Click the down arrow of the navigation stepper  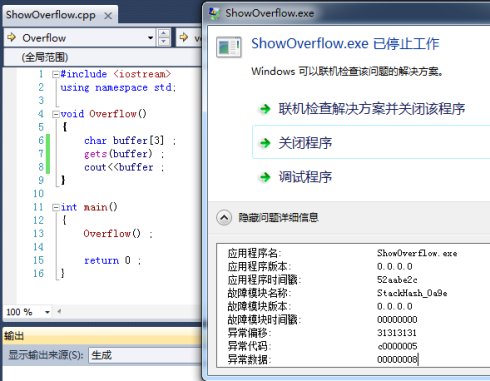(x=163, y=41)
